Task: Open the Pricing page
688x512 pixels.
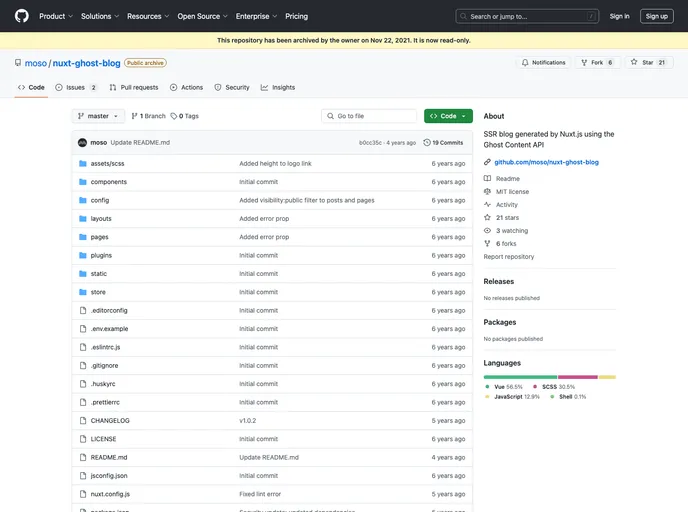Action: [297, 16]
